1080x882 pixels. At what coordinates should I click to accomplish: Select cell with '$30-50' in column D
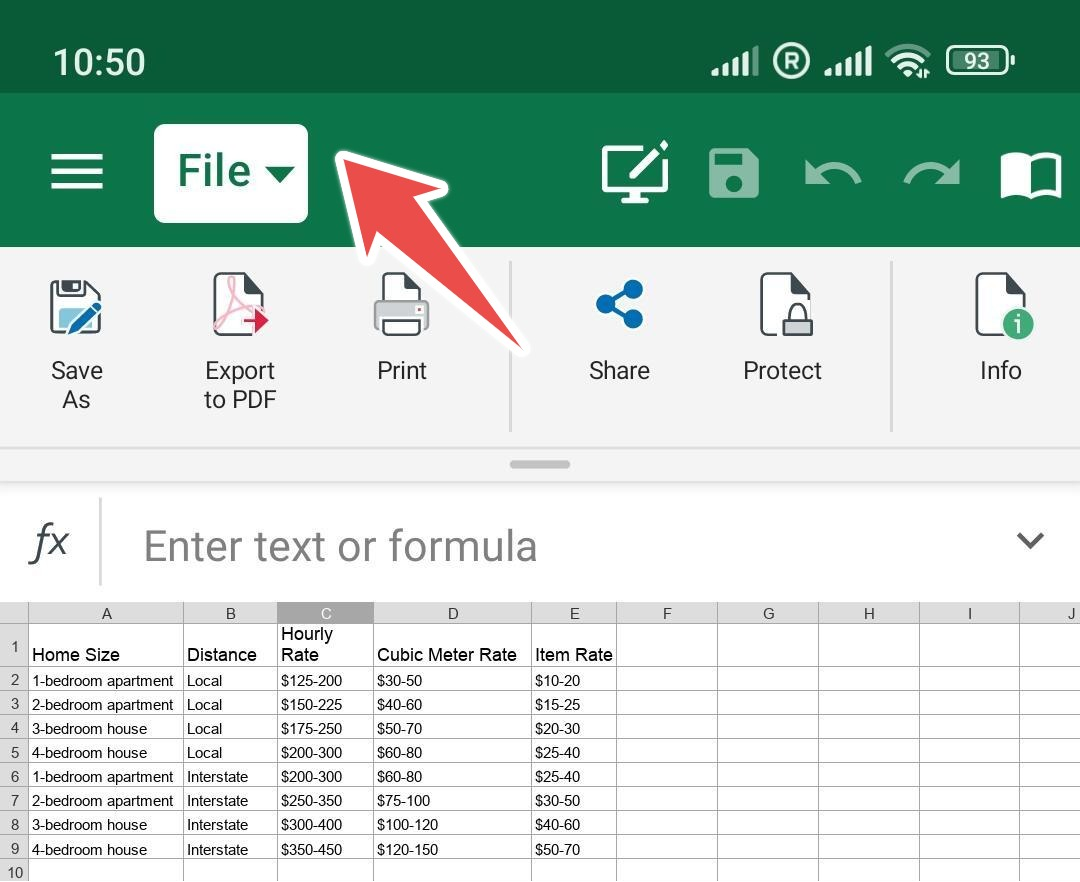click(453, 680)
